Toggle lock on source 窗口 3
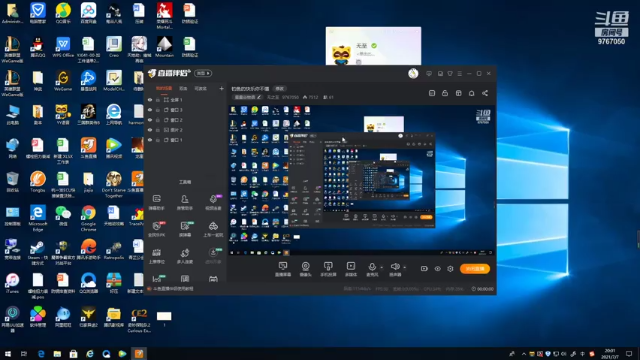Viewport: 640px width, 360px height. point(158,110)
